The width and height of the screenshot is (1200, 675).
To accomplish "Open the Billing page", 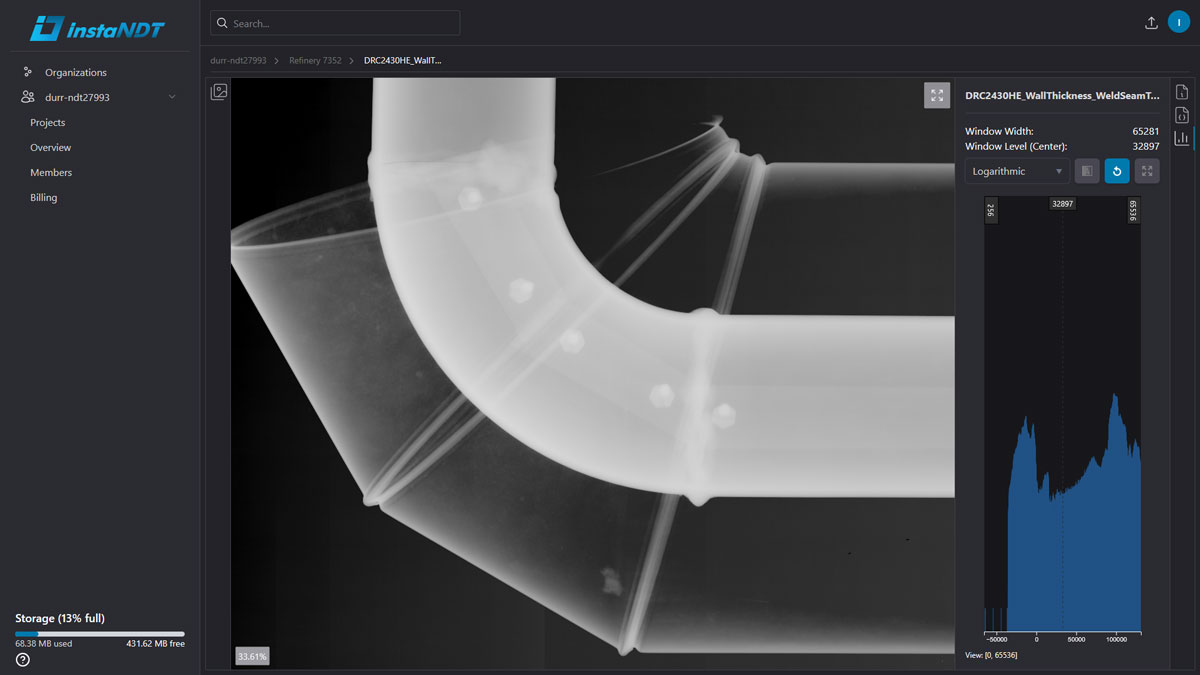I will (43, 198).
